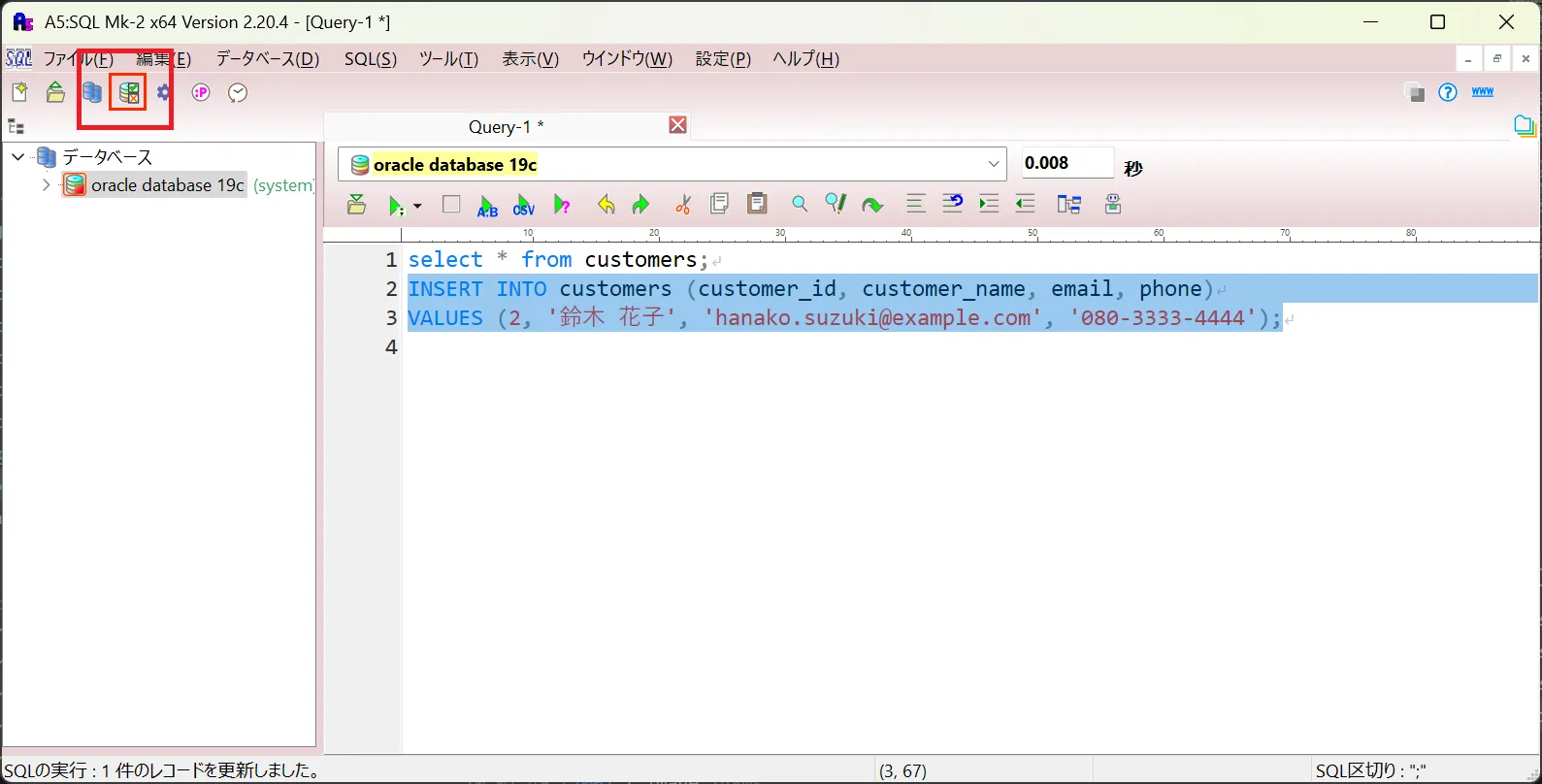Open the ヘルプ(H) menu
Screen dimensions: 1542x784
805,59
